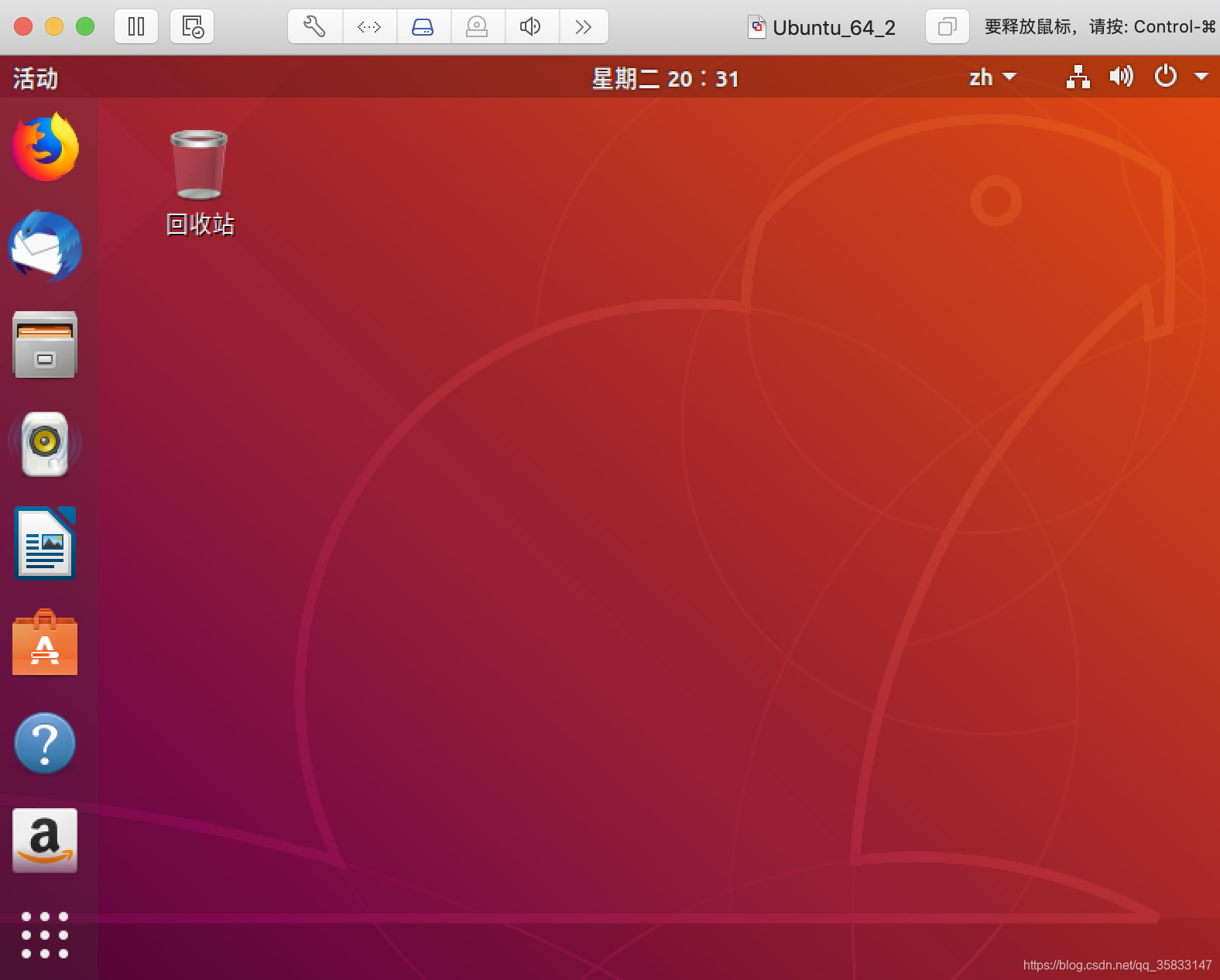Click the network adapter arrows toolbar icon

click(x=369, y=27)
